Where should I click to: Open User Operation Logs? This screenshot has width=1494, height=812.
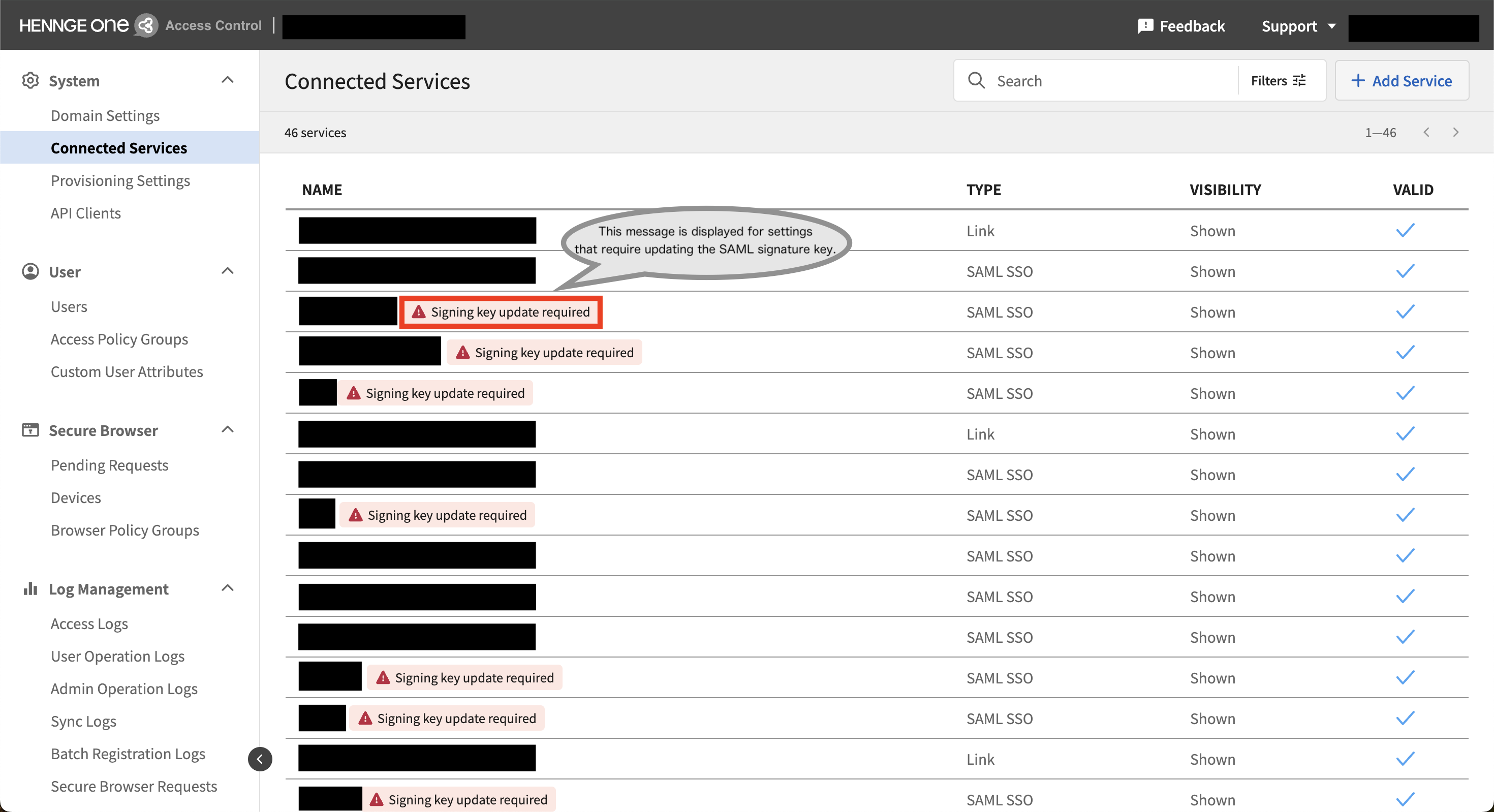click(x=118, y=656)
